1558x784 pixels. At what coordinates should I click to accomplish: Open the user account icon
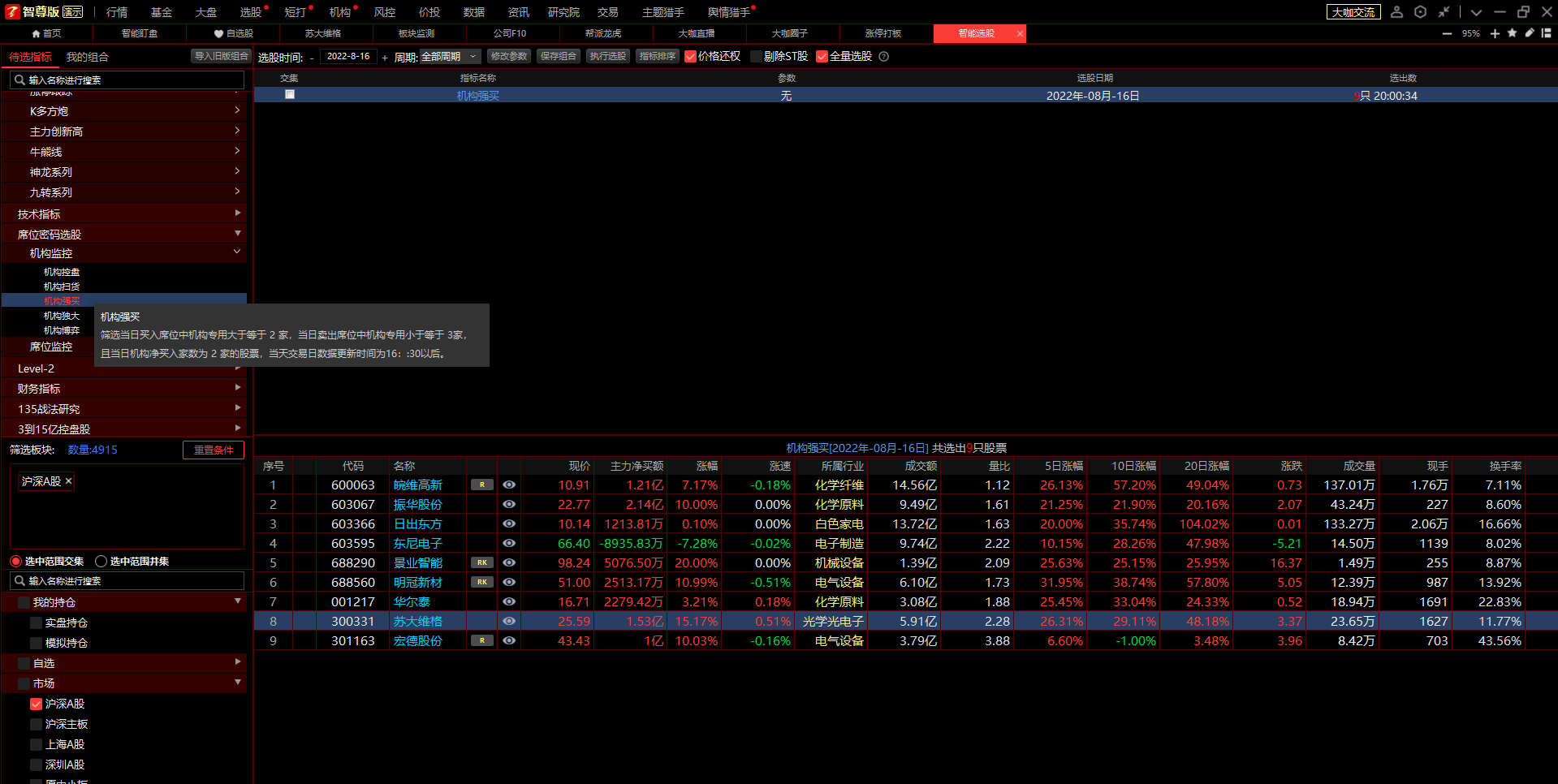[1396, 12]
